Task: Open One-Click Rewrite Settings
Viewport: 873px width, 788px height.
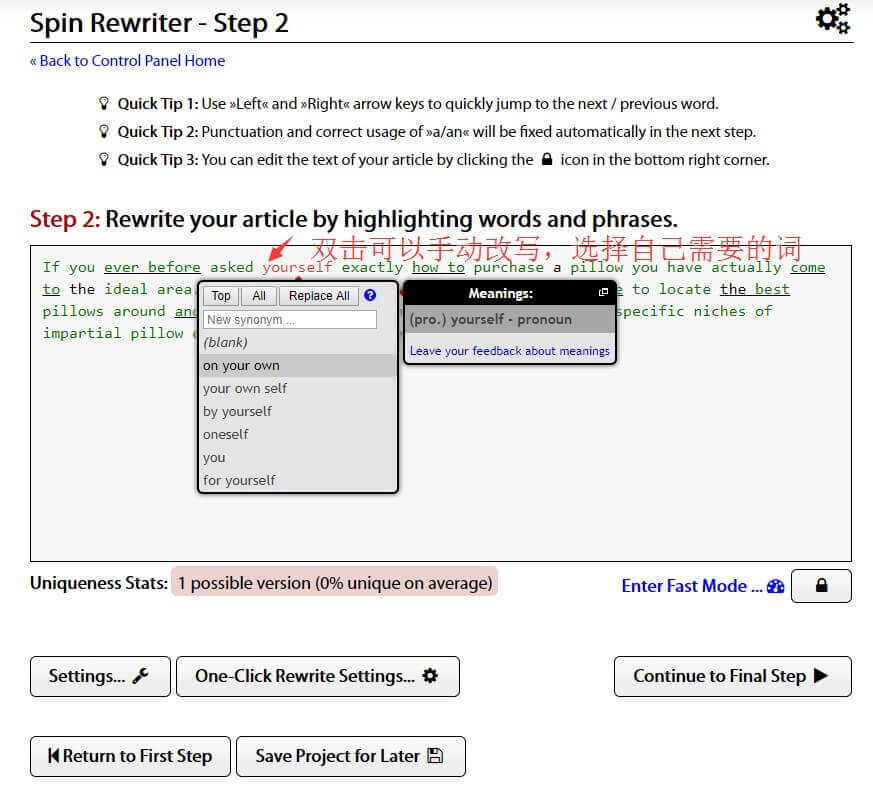Action: 317,676
